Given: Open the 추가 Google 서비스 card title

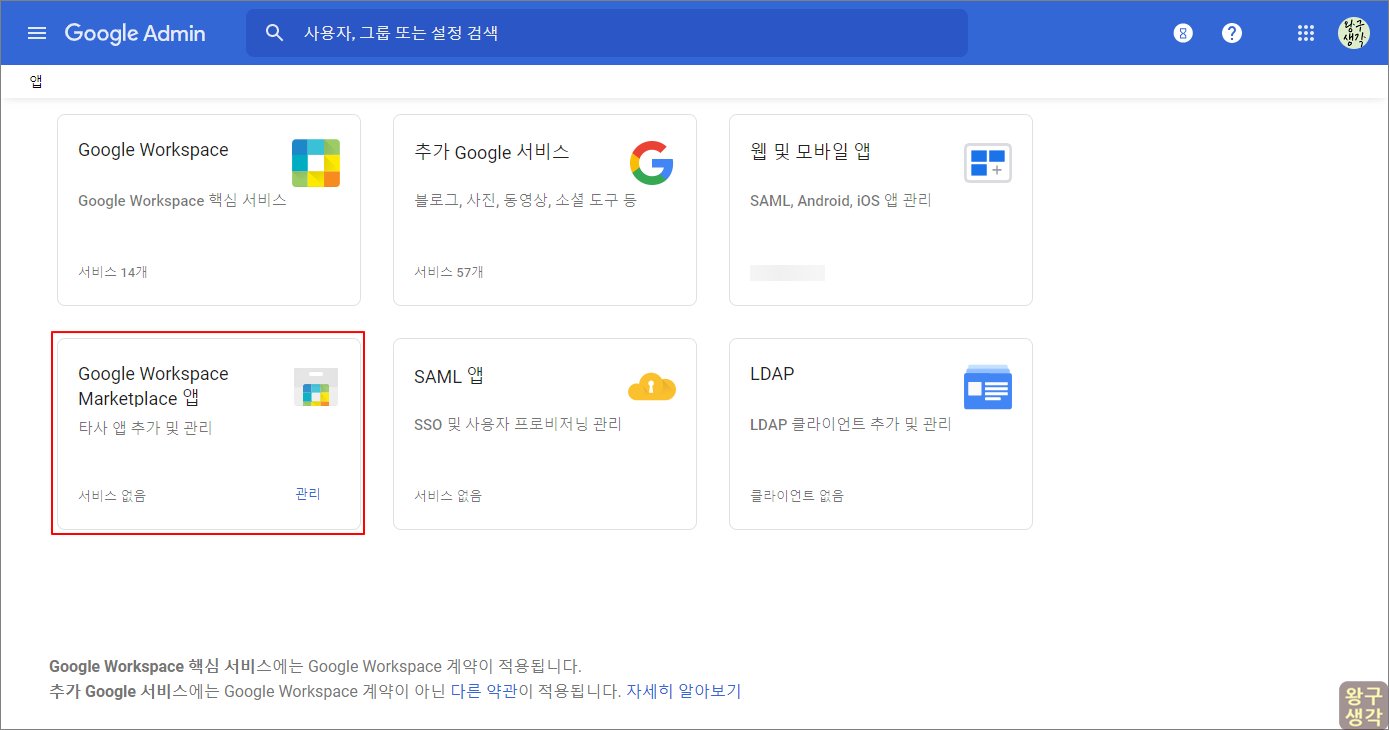Looking at the screenshot, I should 492,152.
